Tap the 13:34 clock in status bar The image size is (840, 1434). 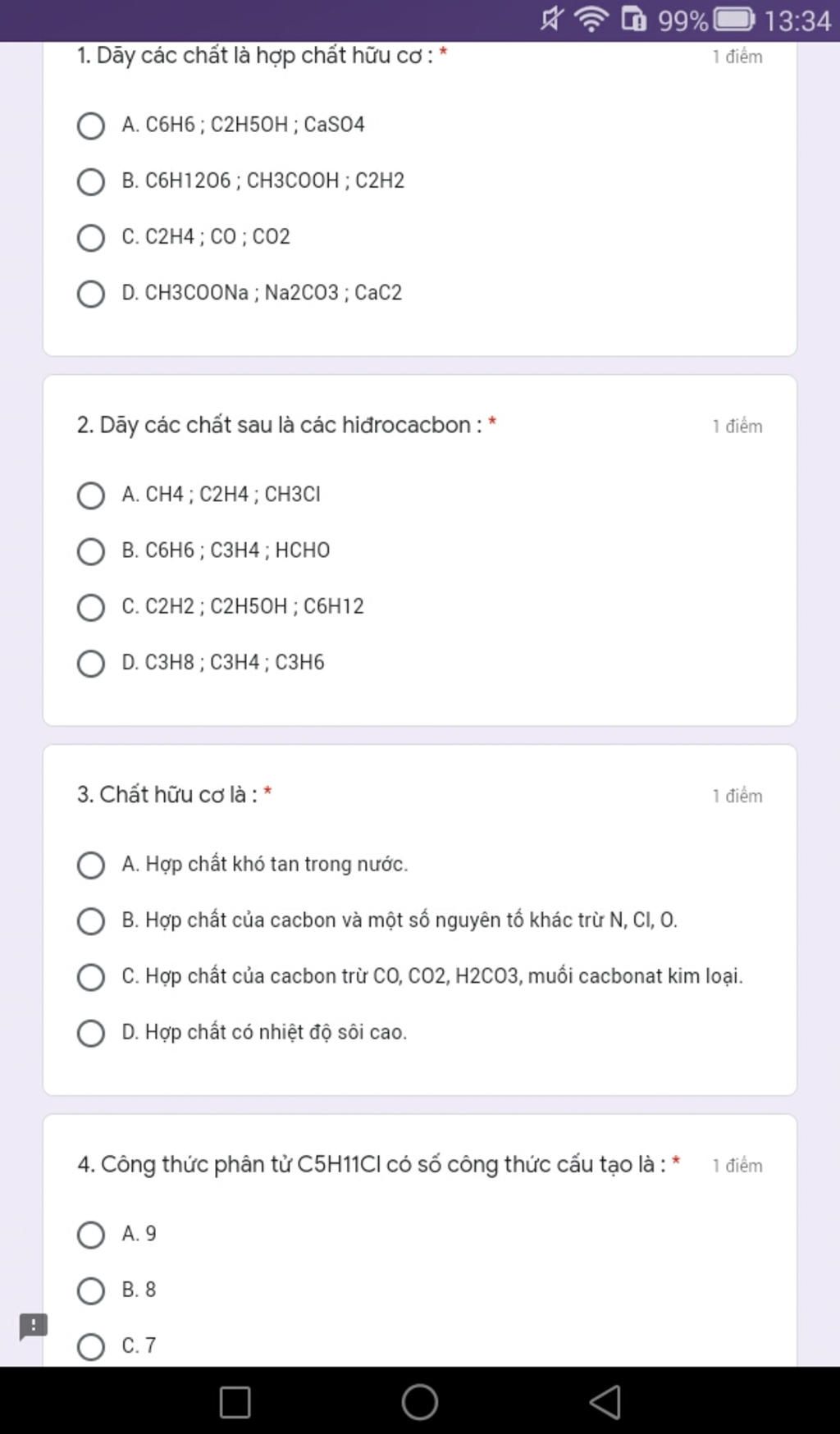pos(797,20)
